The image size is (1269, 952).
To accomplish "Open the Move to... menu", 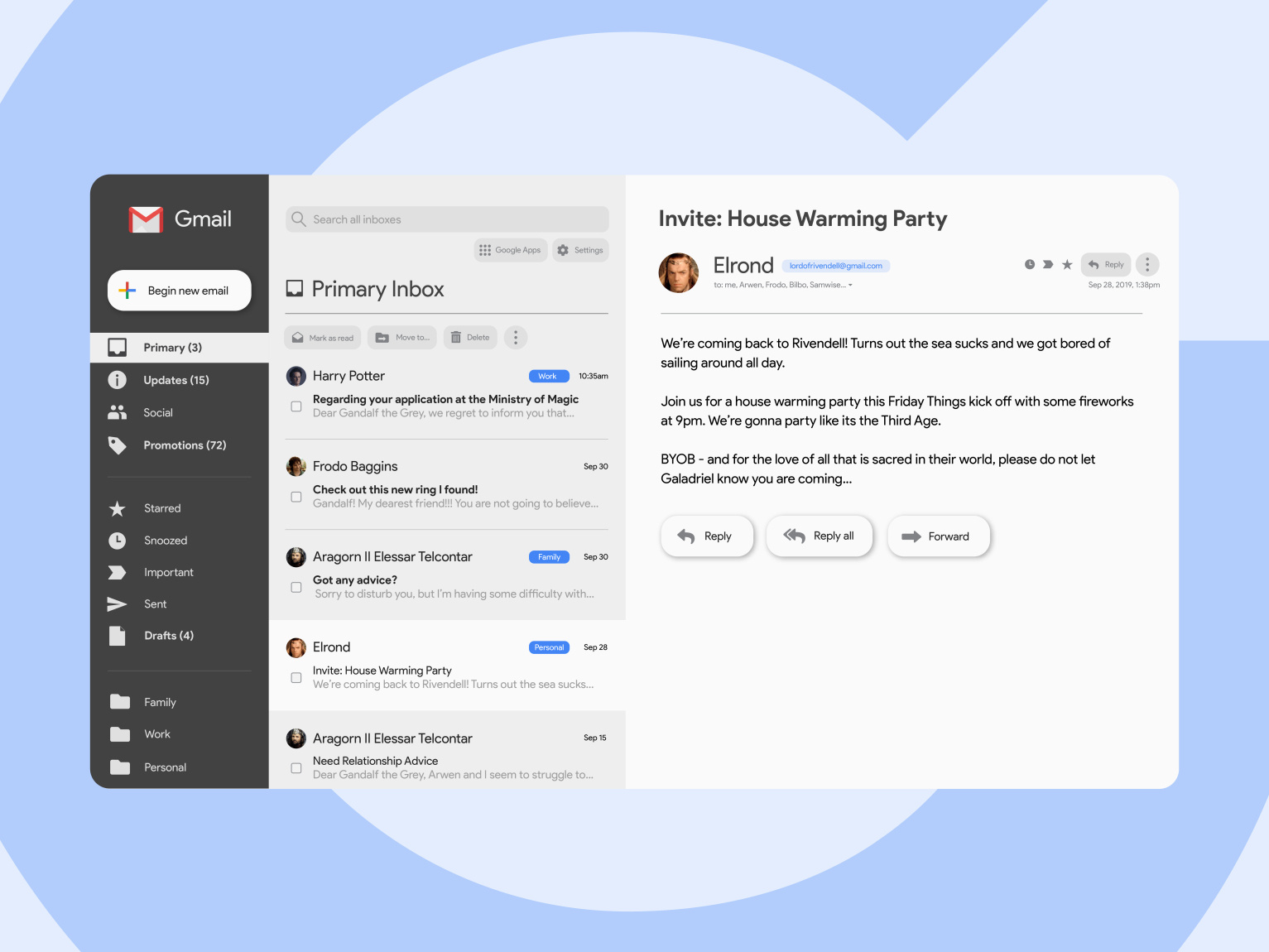I will [401, 337].
